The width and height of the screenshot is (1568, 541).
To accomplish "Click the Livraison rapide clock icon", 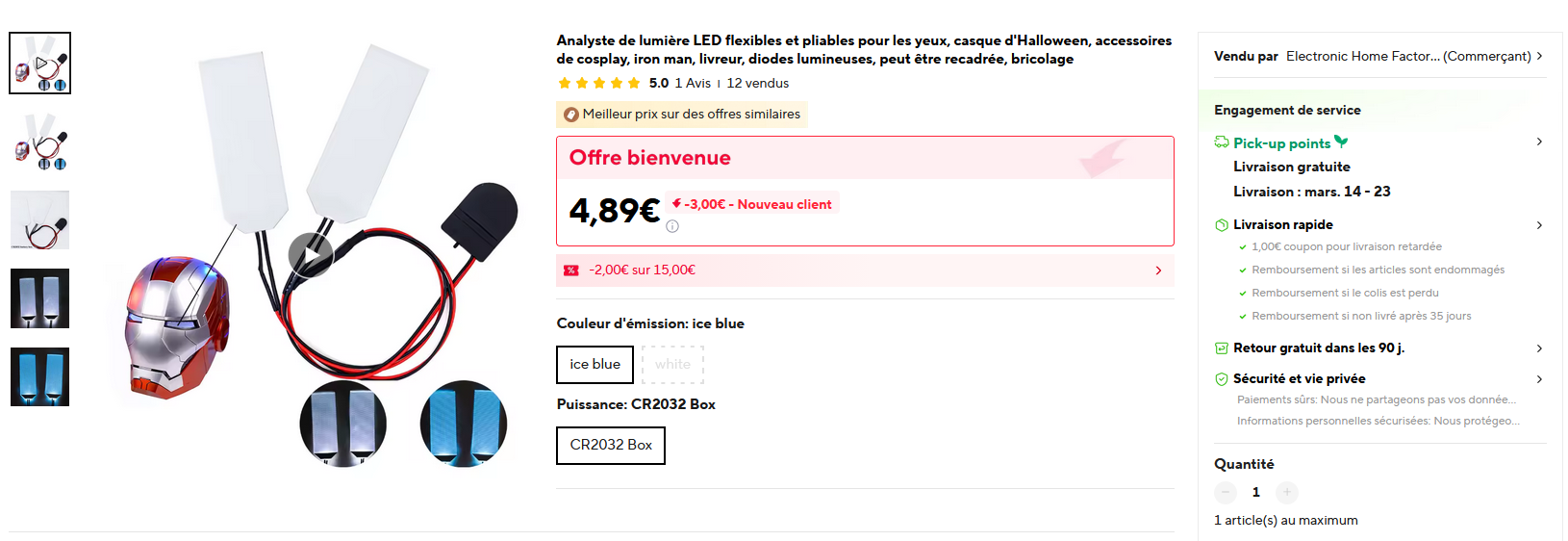I will [1222, 224].
